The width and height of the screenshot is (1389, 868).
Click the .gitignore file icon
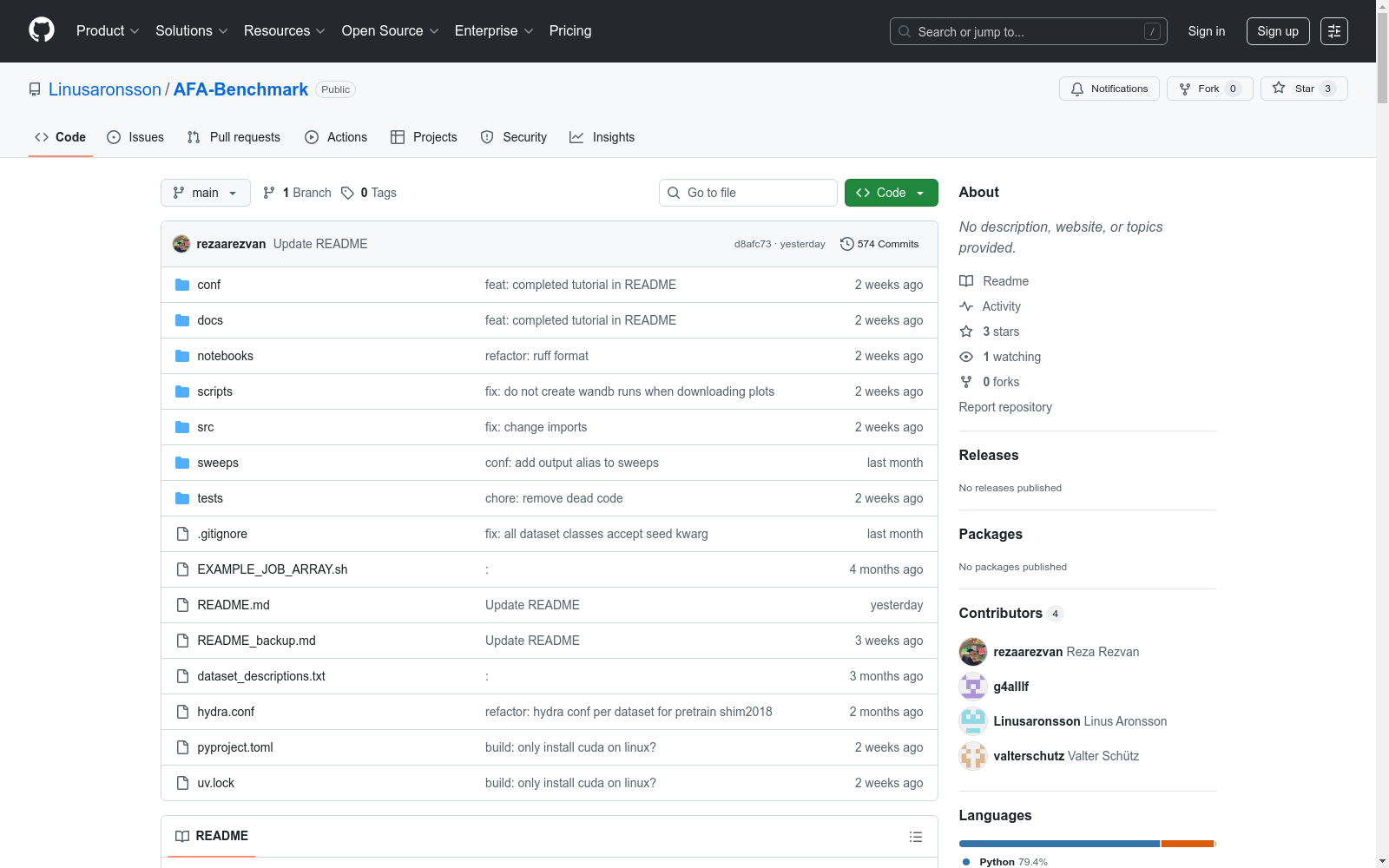coord(182,534)
